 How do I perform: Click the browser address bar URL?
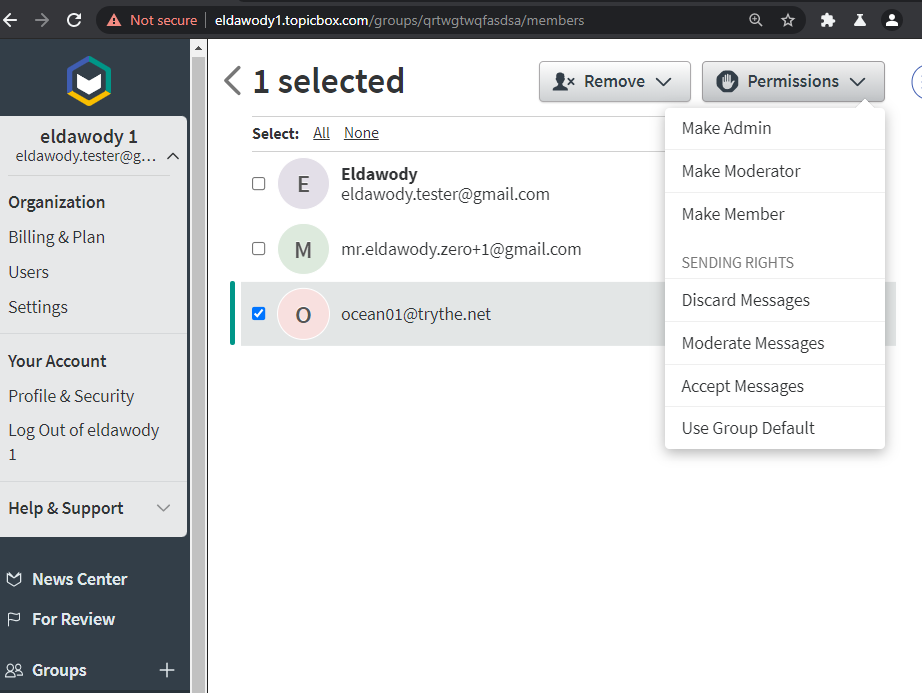pyautogui.click(x=399, y=21)
